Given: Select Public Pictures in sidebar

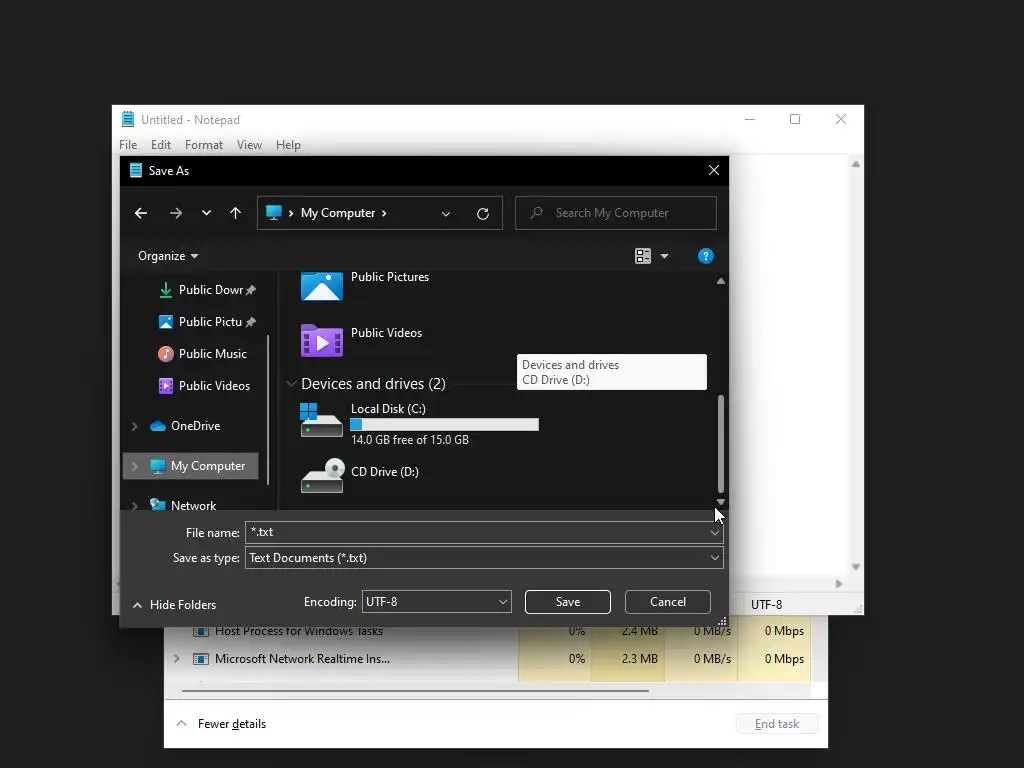Looking at the screenshot, I should (208, 321).
